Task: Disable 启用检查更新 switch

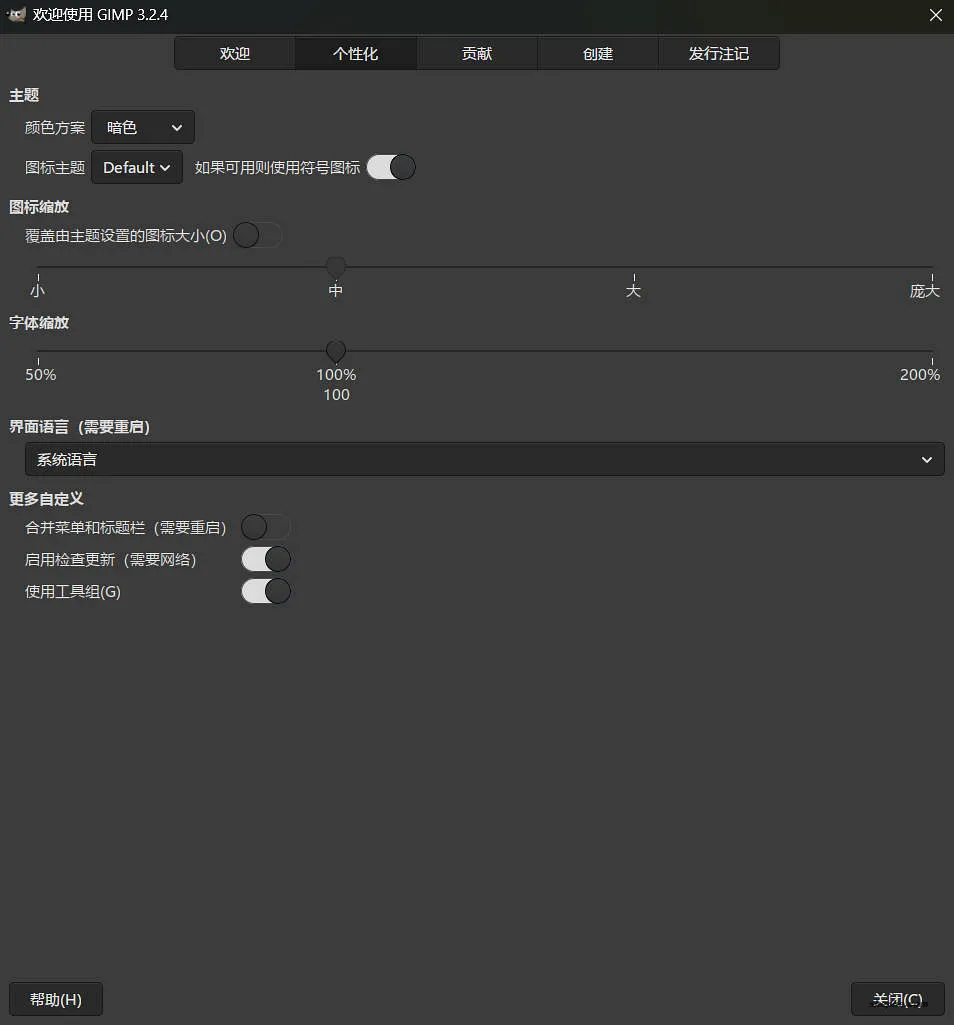Action: coord(265,560)
